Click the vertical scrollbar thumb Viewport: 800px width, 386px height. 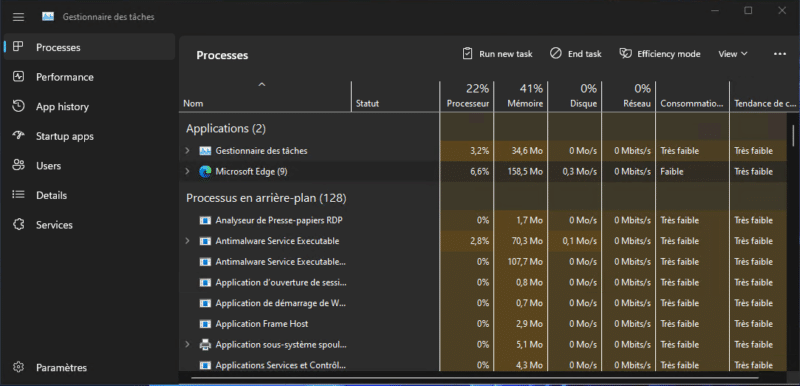pyautogui.click(x=793, y=135)
